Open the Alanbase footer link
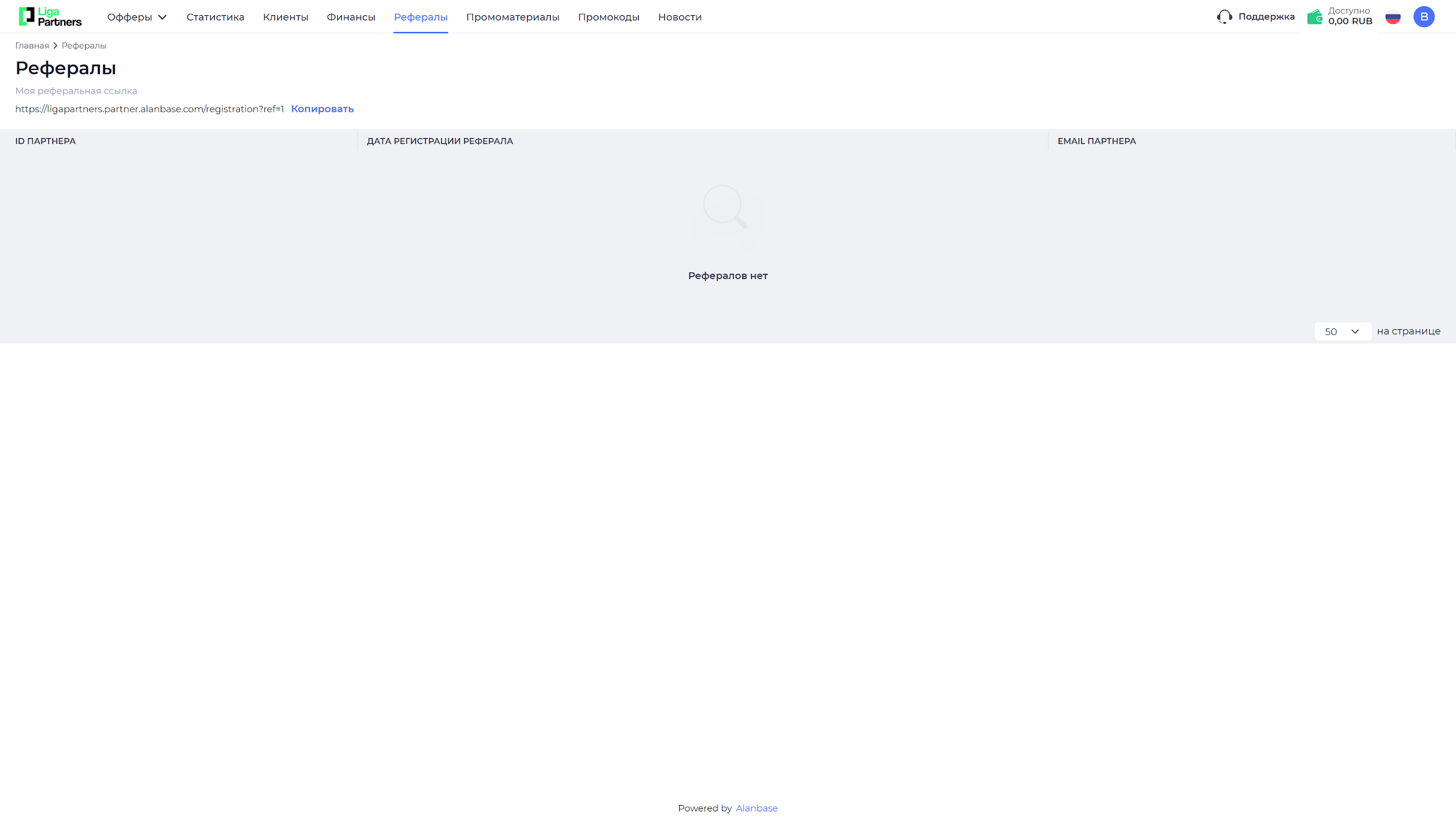Image resolution: width=1456 pixels, height=819 pixels. [x=756, y=808]
